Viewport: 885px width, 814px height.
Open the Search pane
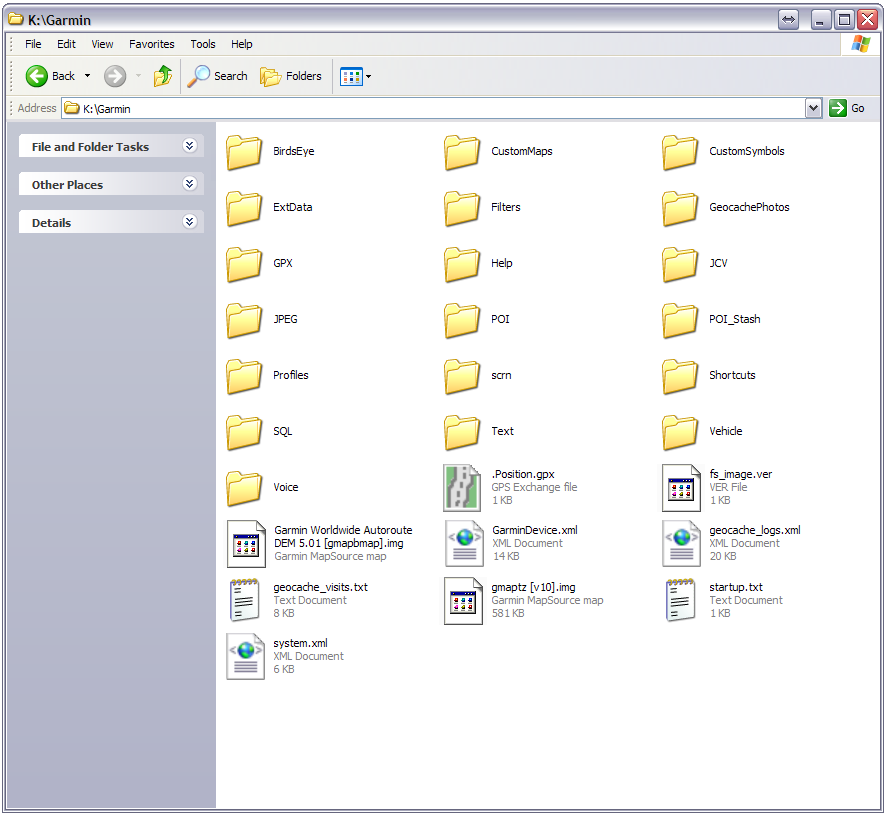pyautogui.click(x=217, y=76)
